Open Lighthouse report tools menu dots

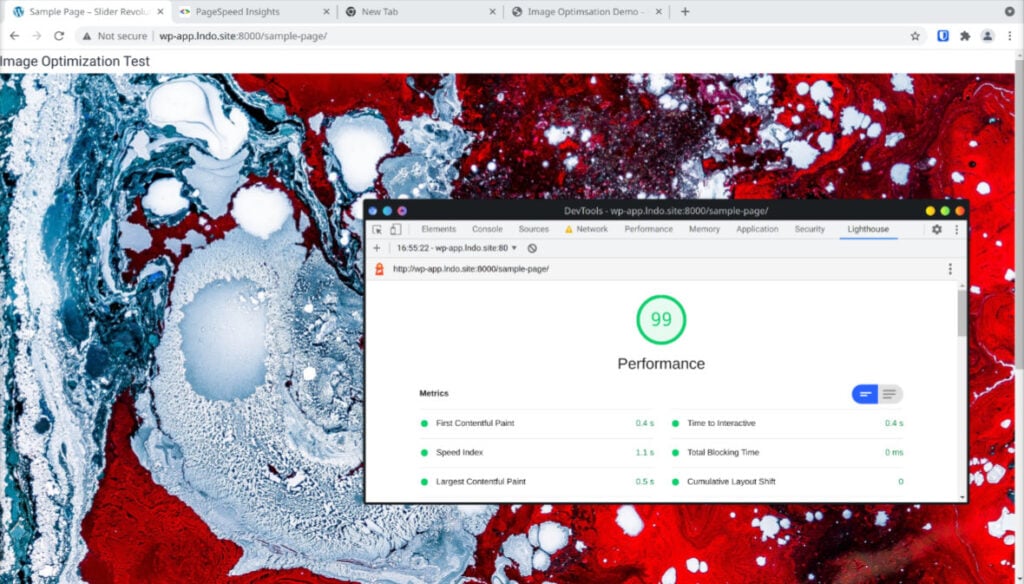click(950, 269)
